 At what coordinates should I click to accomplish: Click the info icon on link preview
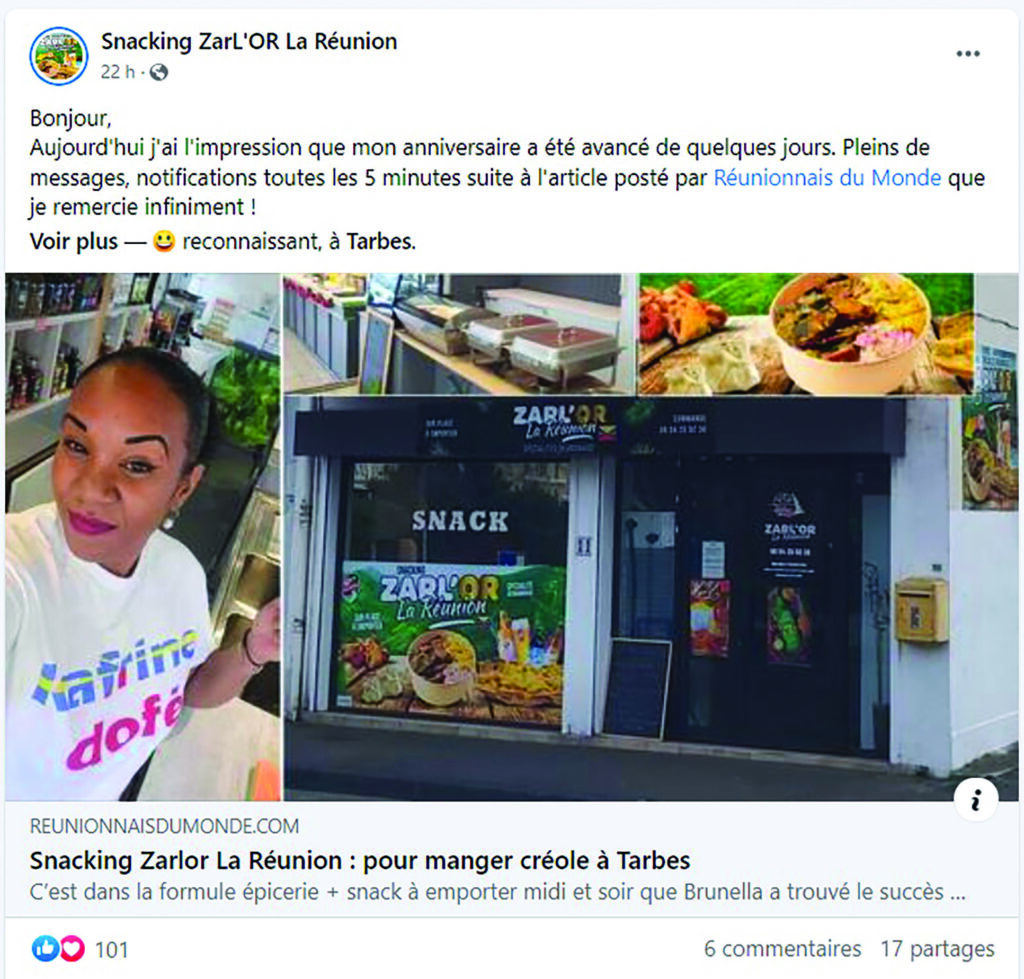pyautogui.click(x=976, y=799)
